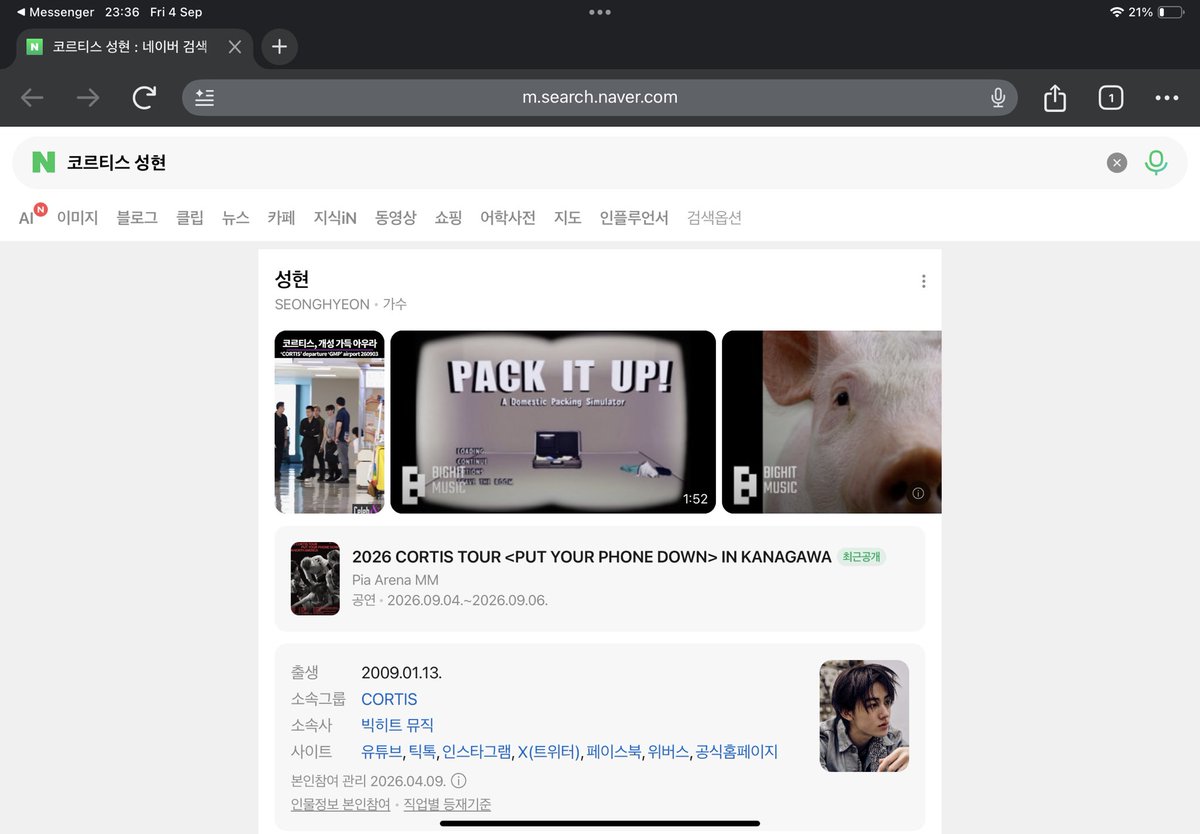The width and height of the screenshot is (1200, 834).
Task: Open browser more options menu
Action: tap(1166, 97)
